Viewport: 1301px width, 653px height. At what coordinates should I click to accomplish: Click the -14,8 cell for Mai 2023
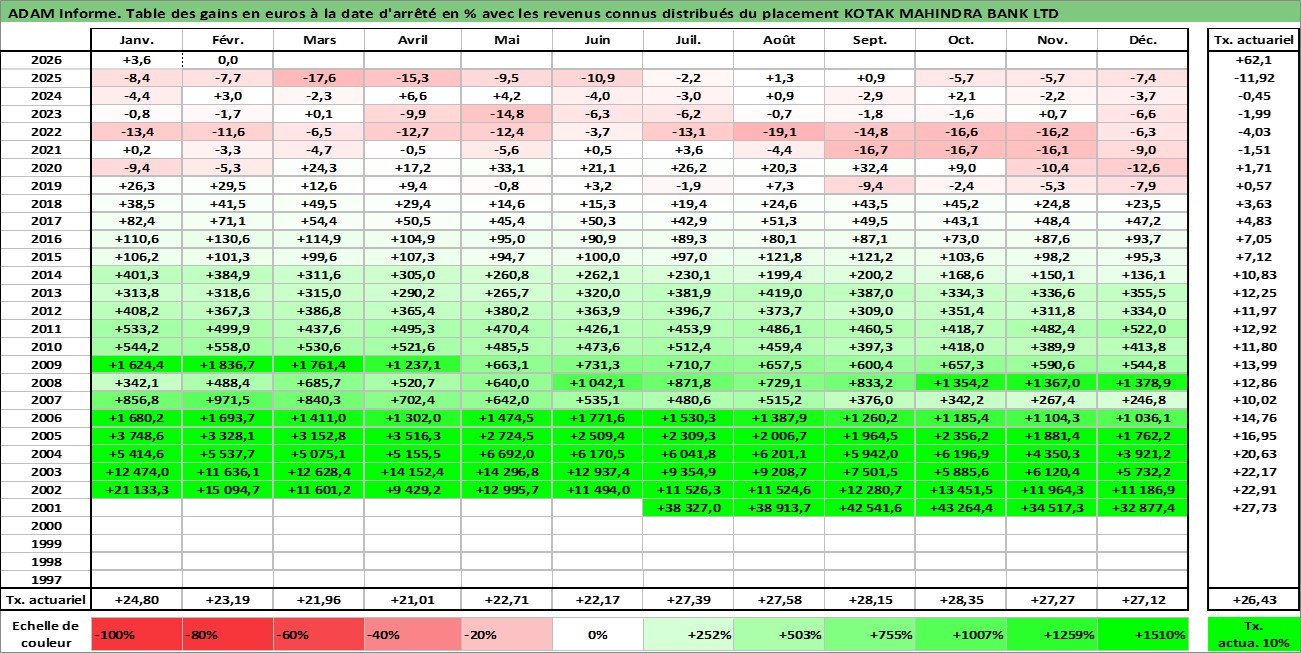pyautogui.click(x=507, y=114)
